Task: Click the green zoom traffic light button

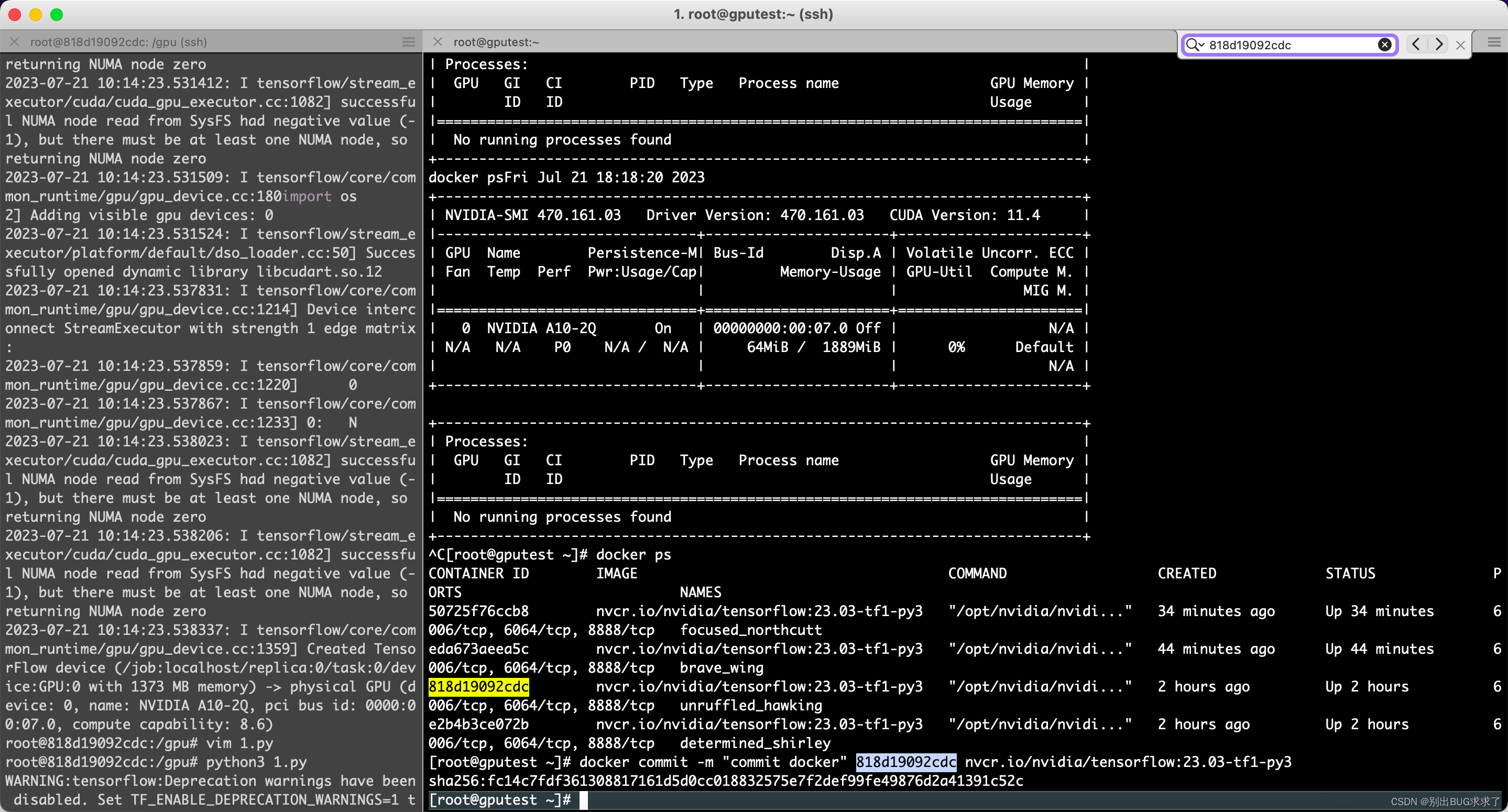Action: (56, 15)
